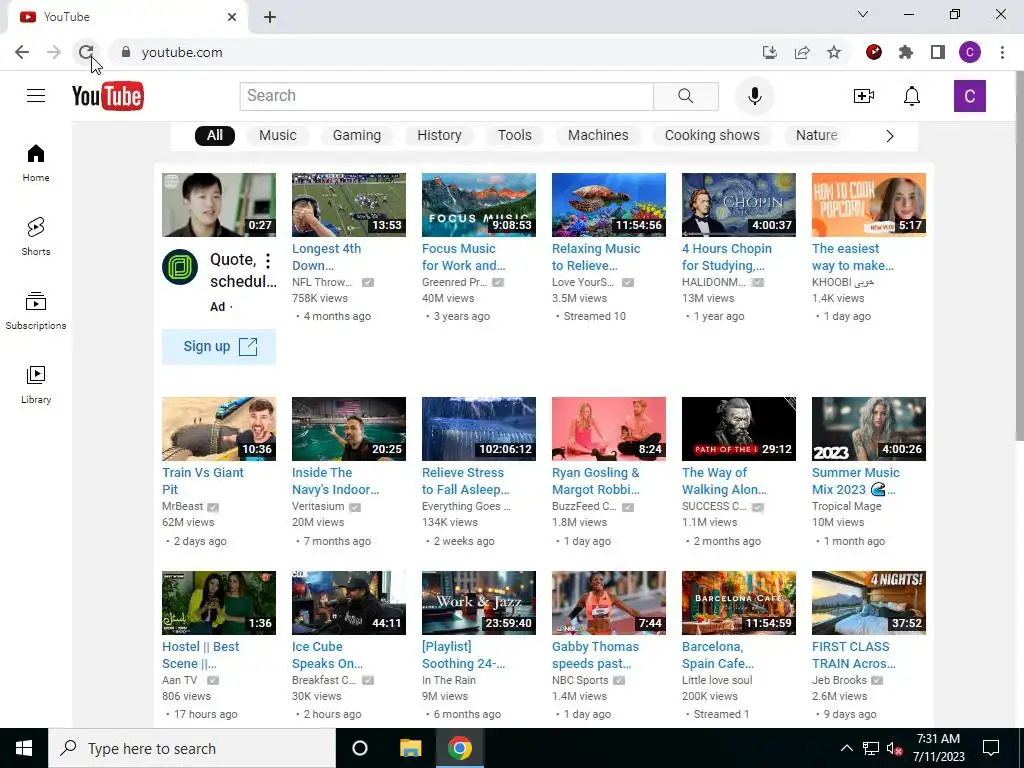The image size is (1024, 768).
Task: Open the Veritasium channel name
Action: pos(318,506)
